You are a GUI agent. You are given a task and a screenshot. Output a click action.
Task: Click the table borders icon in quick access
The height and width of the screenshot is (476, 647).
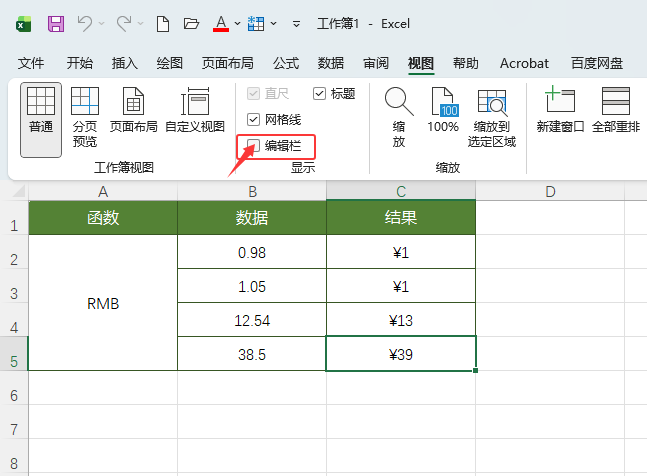[x=256, y=24]
